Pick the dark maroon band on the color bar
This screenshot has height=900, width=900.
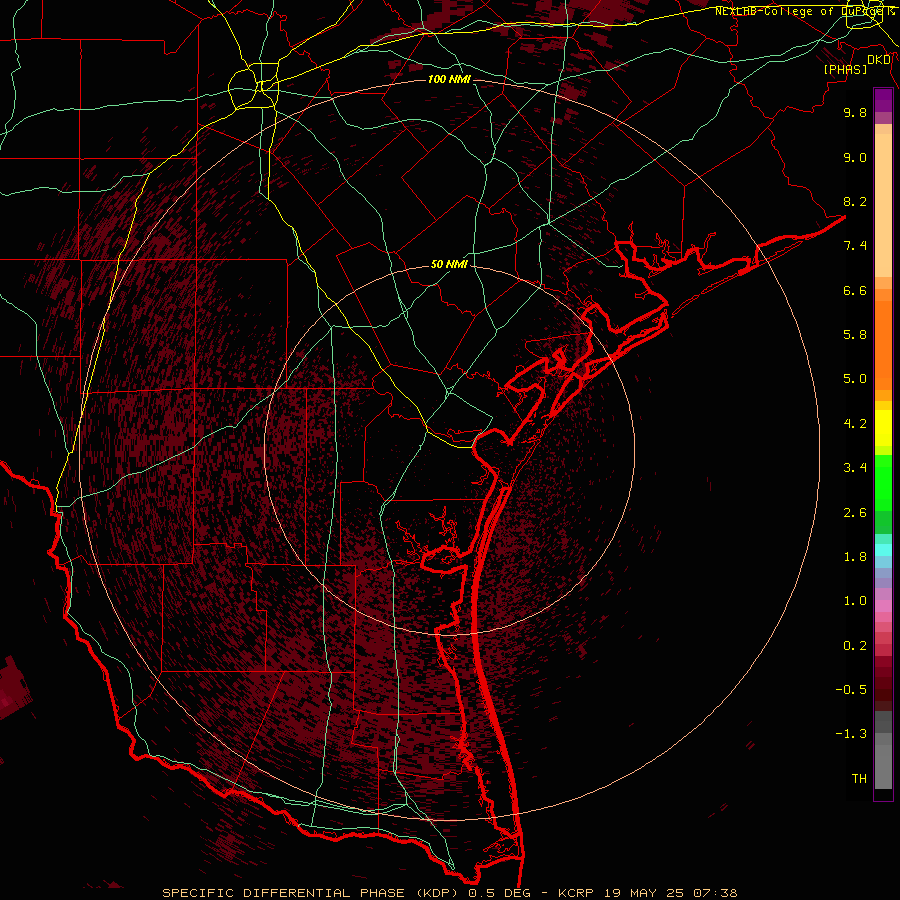883,683
